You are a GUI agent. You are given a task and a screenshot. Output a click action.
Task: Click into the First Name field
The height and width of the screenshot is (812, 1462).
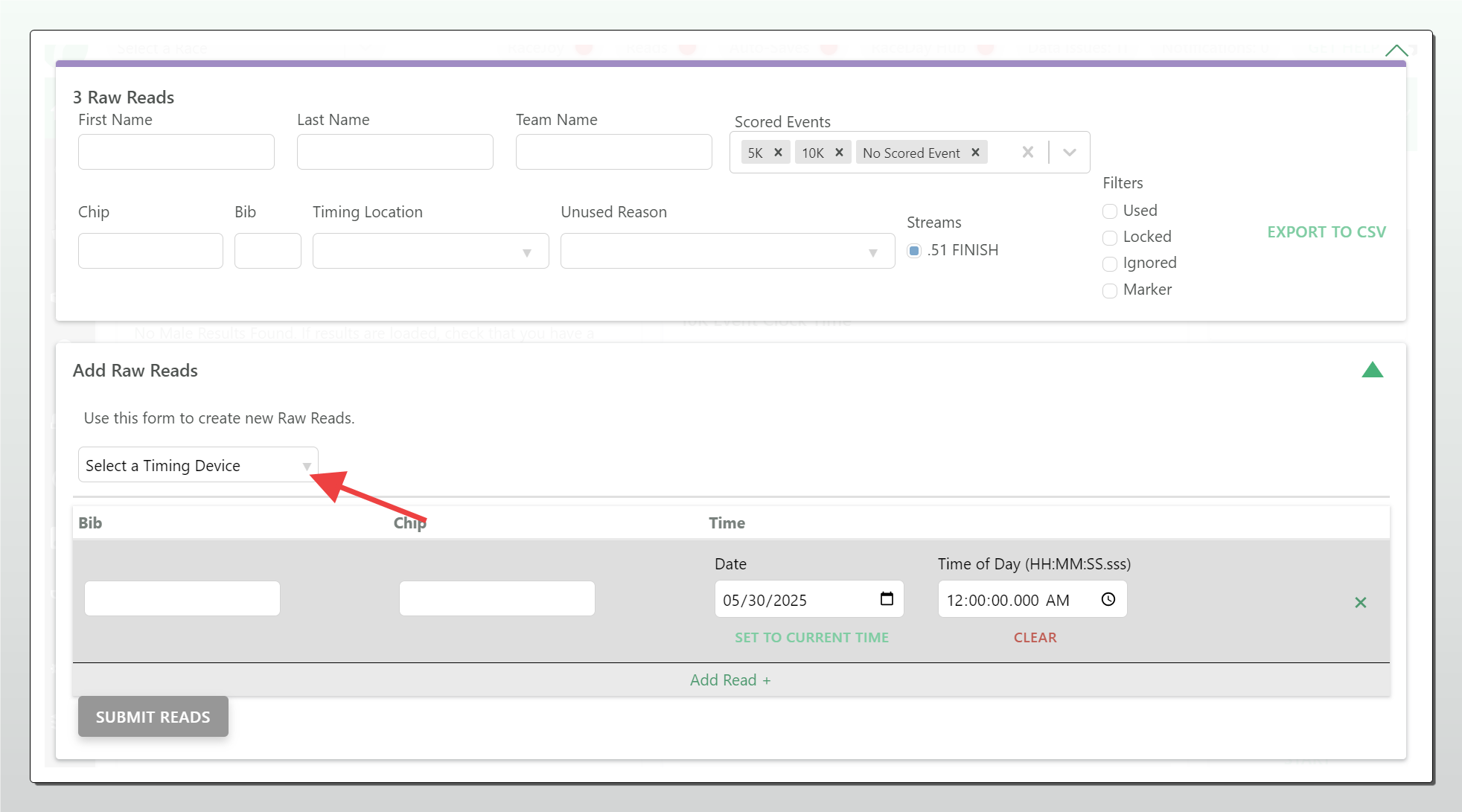(x=176, y=152)
